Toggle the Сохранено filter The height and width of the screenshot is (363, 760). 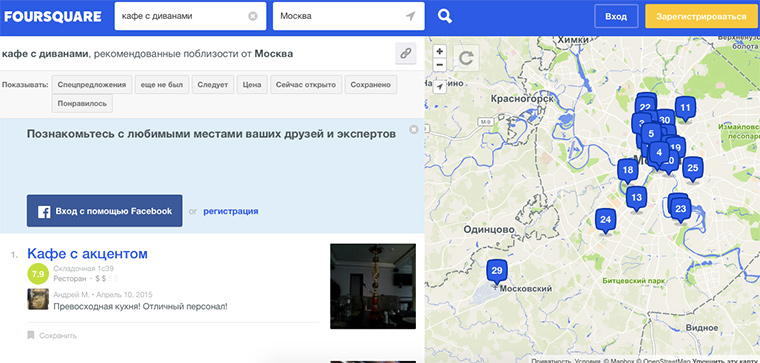[x=371, y=85]
